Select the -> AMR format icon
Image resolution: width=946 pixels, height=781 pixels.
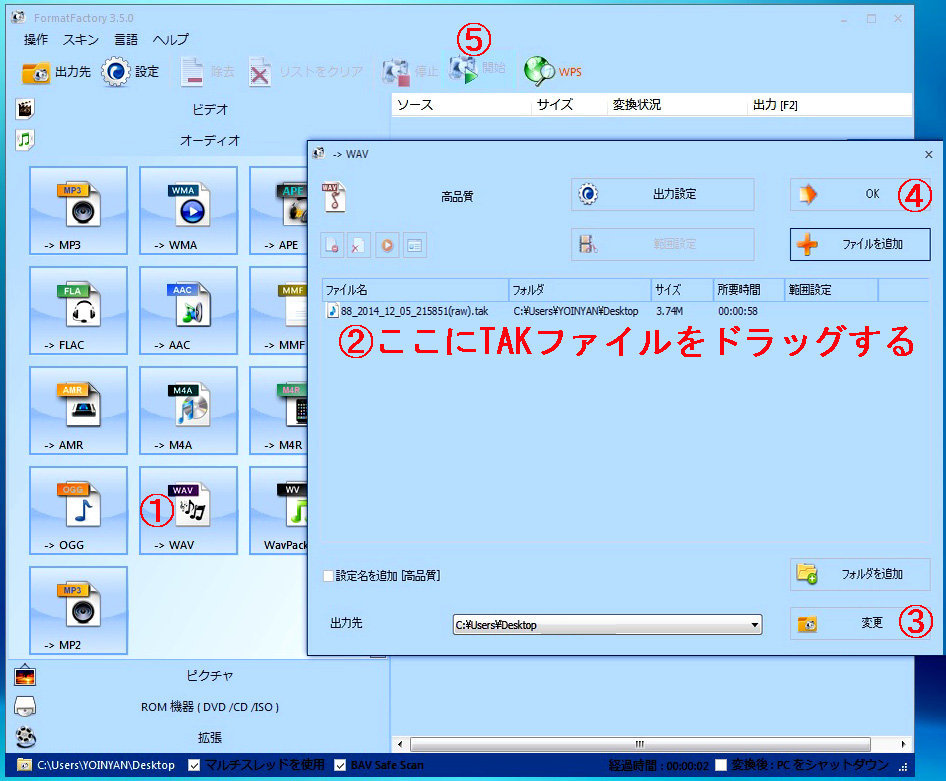click(79, 410)
